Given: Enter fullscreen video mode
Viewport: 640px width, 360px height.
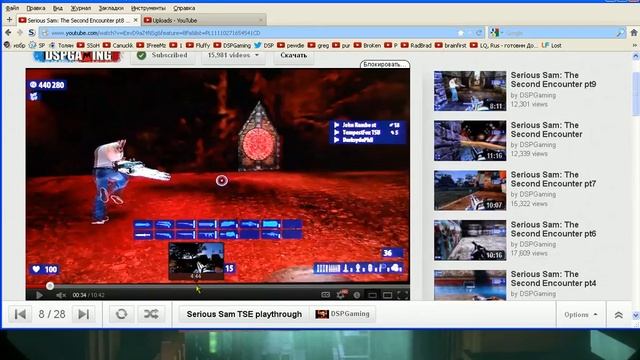Looking at the screenshot, I should pos(402,295).
